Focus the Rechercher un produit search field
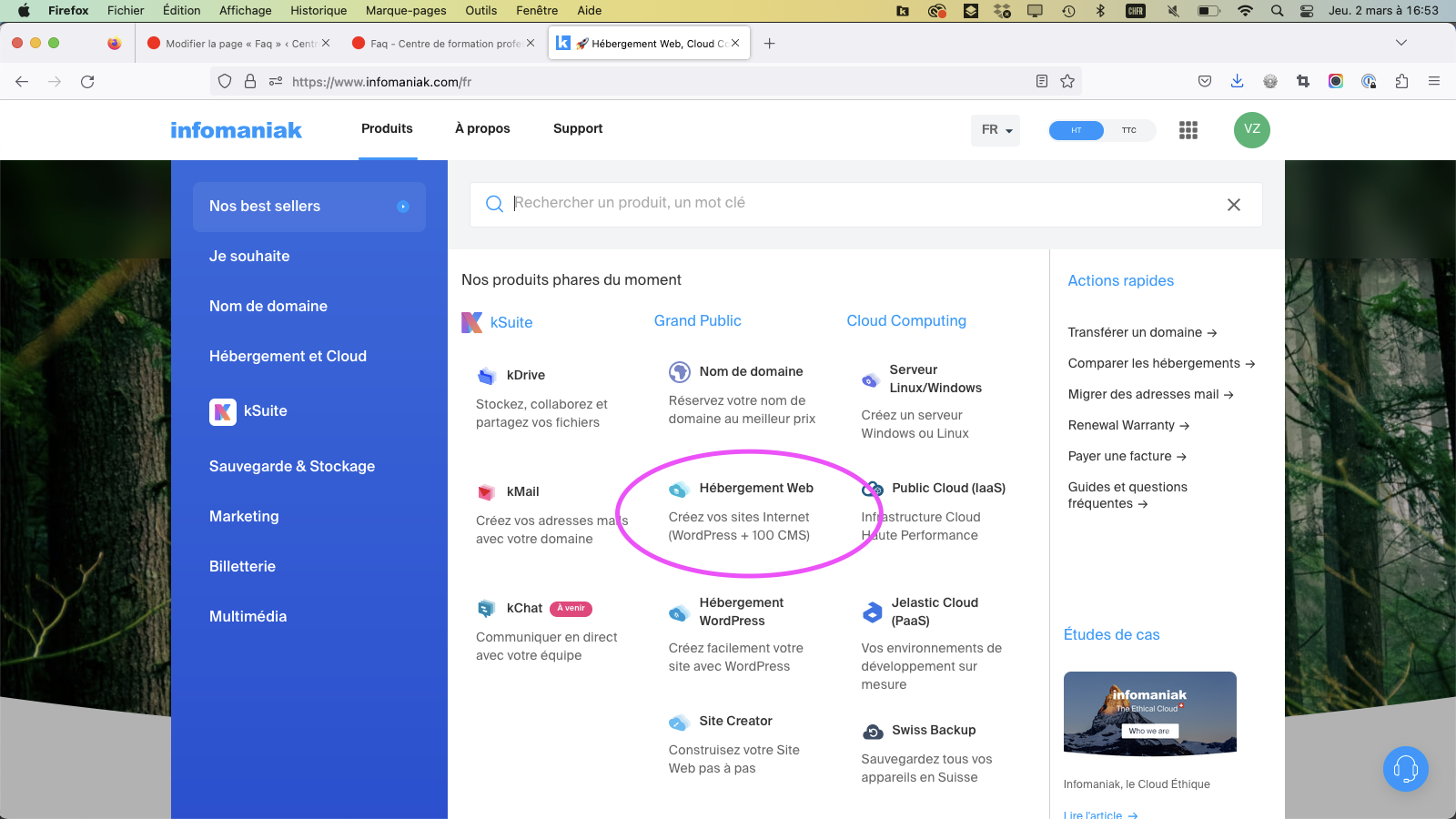This screenshot has width=1456, height=819. [864, 203]
